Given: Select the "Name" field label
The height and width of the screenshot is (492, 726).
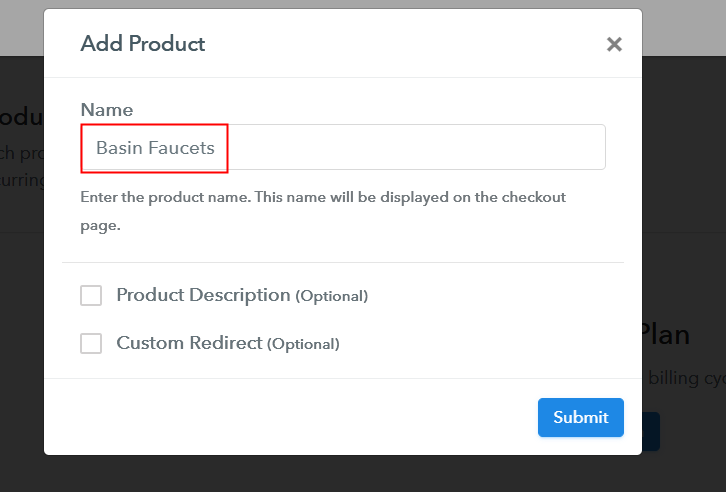Looking at the screenshot, I should pyautogui.click(x=106, y=110).
